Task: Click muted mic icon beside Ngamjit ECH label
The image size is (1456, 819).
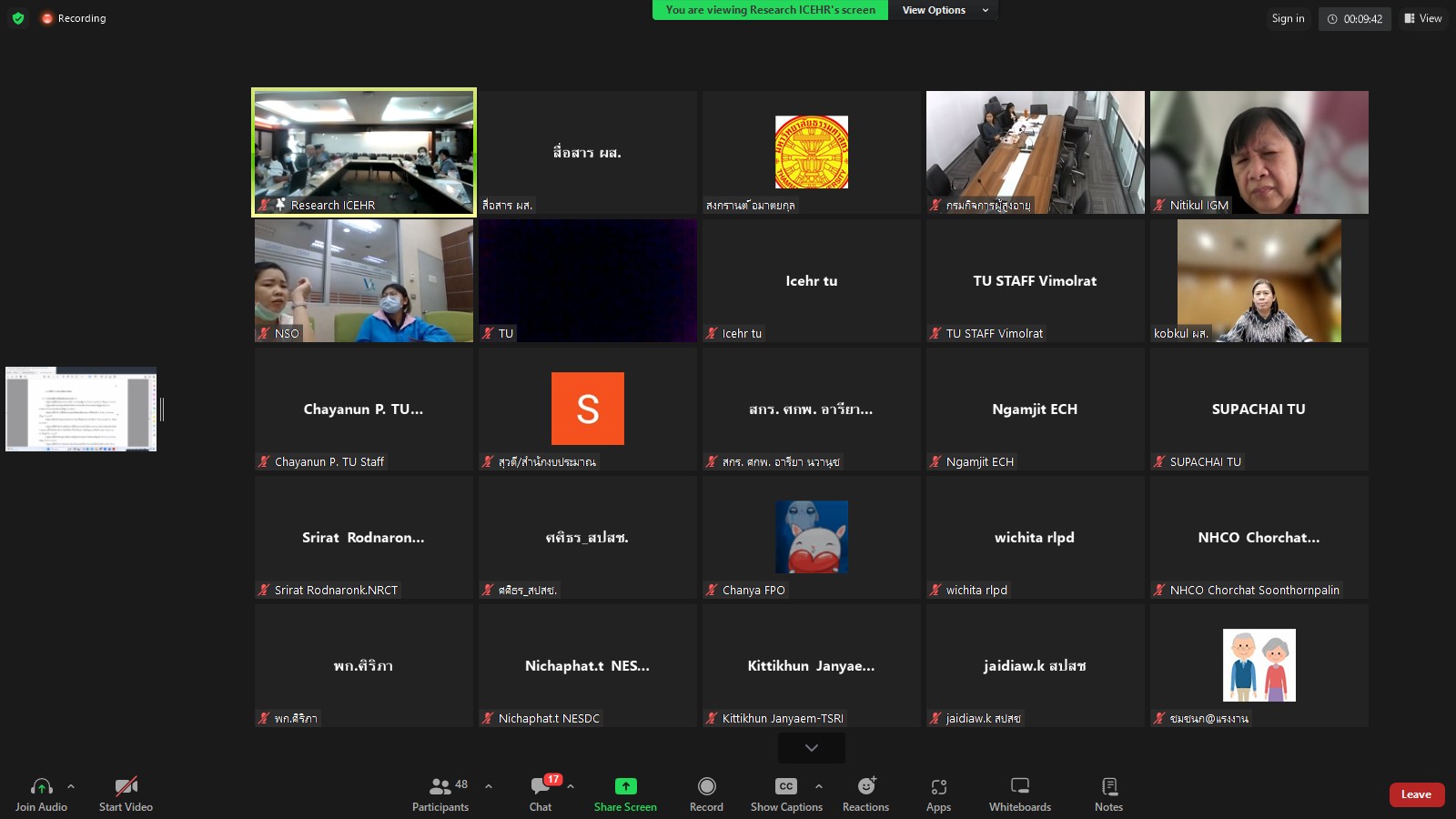Action: click(x=935, y=461)
